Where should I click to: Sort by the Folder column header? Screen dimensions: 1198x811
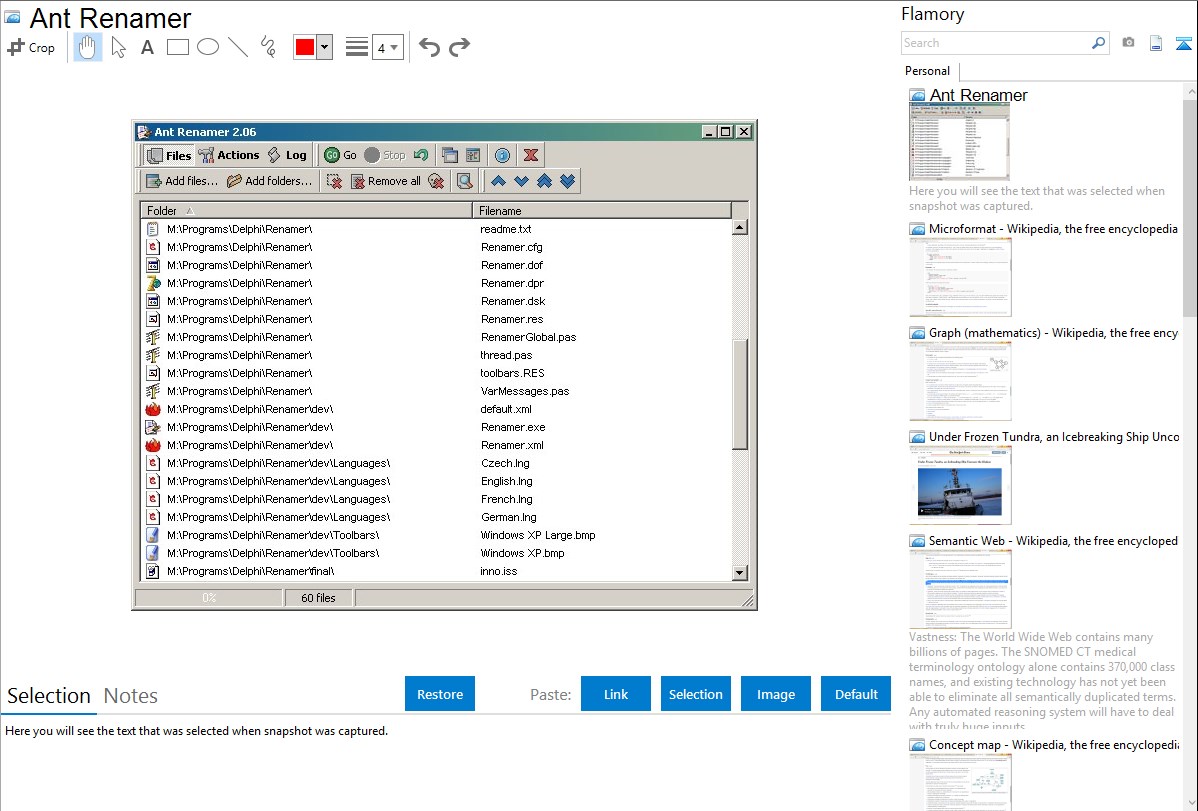306,211
